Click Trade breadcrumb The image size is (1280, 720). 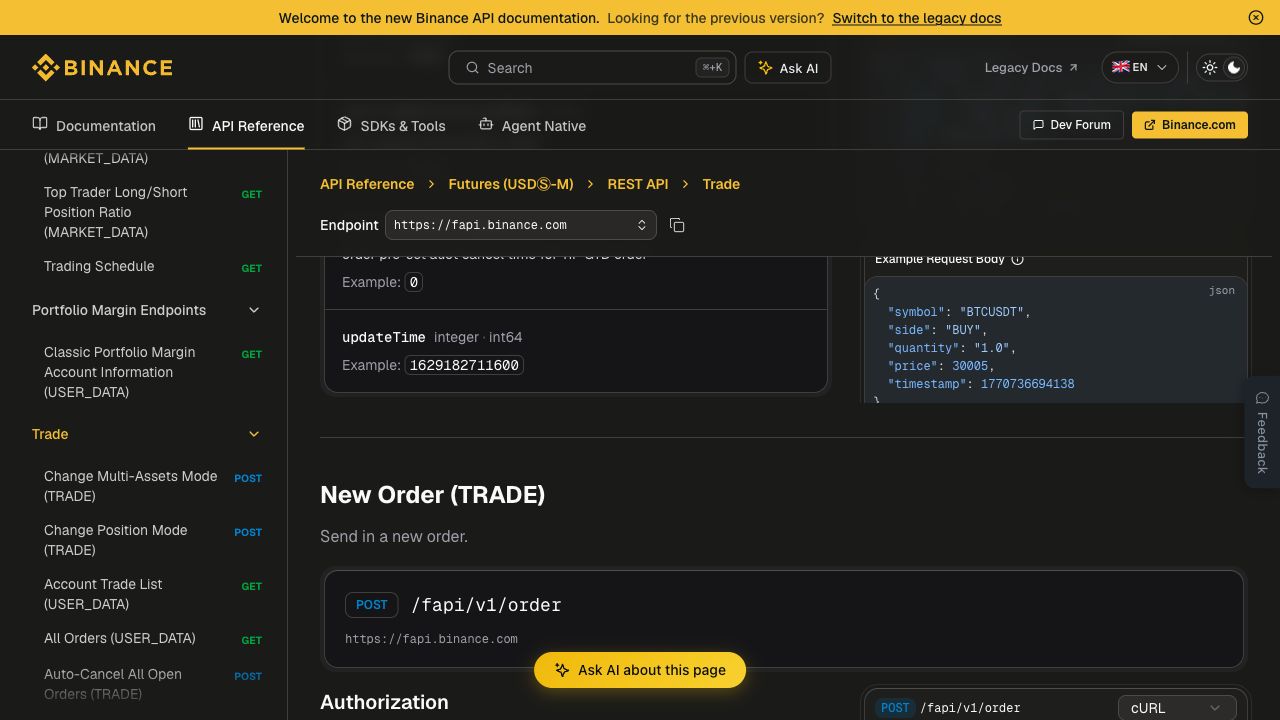[x=721, y=184]
